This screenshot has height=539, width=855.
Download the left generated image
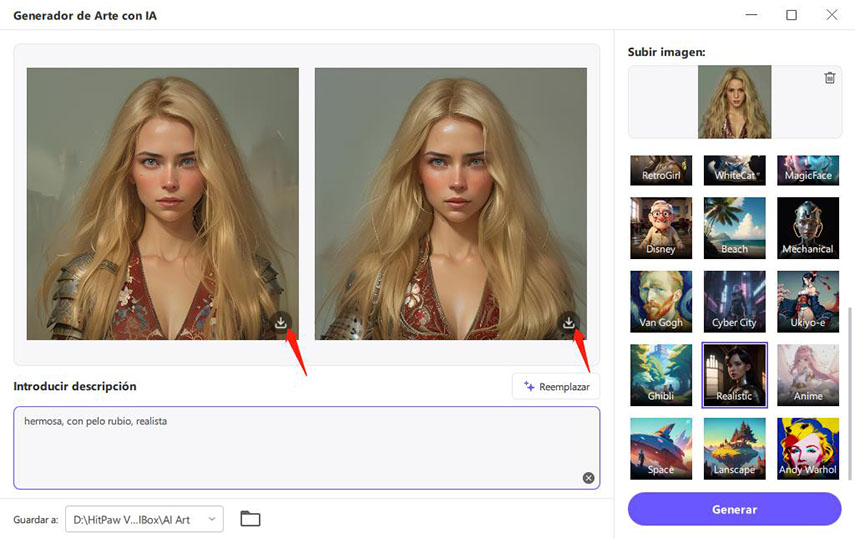(x=281, y=323)
